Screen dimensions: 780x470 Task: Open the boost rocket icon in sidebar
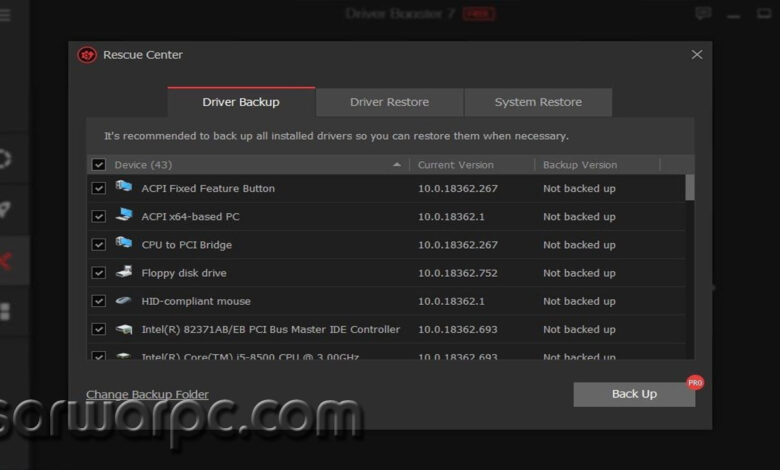5,209
